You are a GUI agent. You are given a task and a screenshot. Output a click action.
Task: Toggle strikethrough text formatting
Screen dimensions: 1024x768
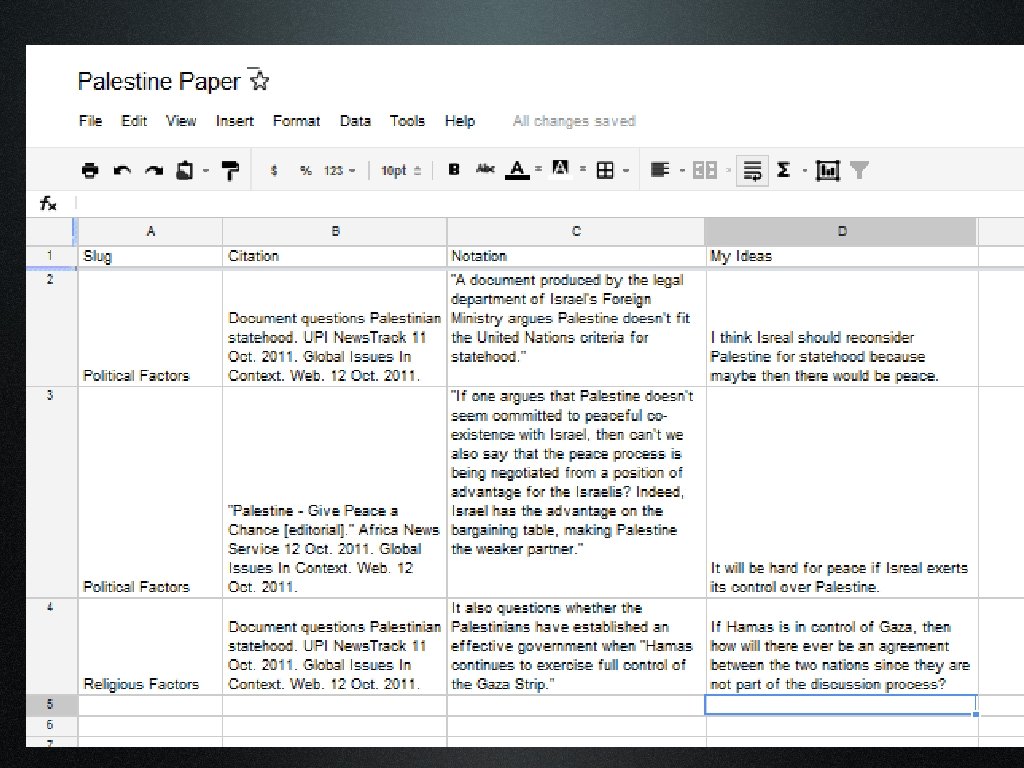pyautogui.click(x=485, y=170)
